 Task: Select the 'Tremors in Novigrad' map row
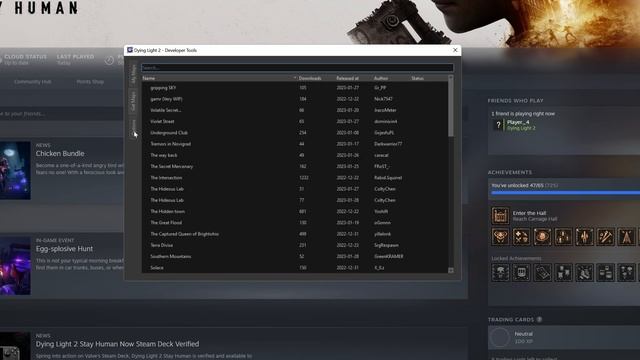coord(295,144)
